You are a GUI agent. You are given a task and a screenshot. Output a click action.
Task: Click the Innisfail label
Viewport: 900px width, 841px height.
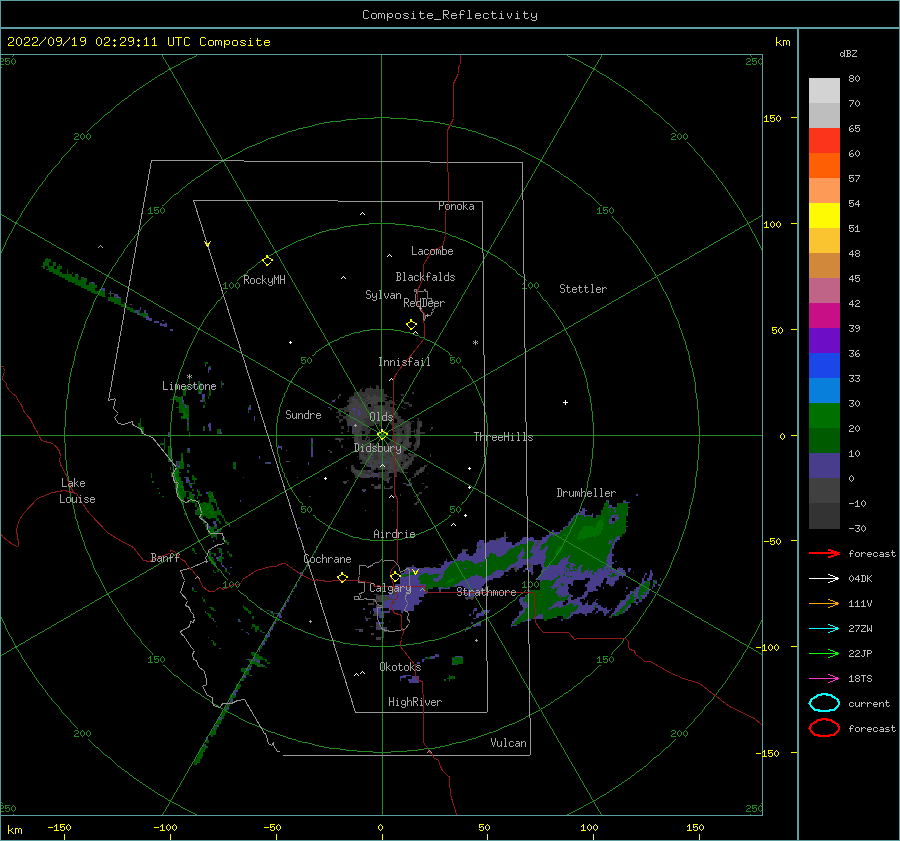point(404,362)
